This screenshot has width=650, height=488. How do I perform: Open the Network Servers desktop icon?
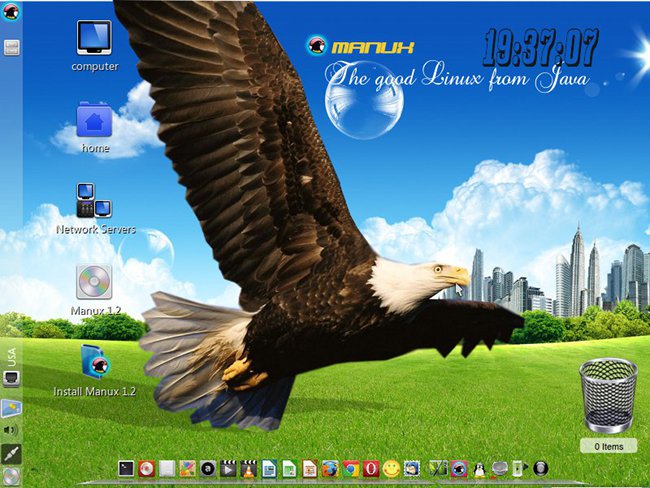pos(94,201)
